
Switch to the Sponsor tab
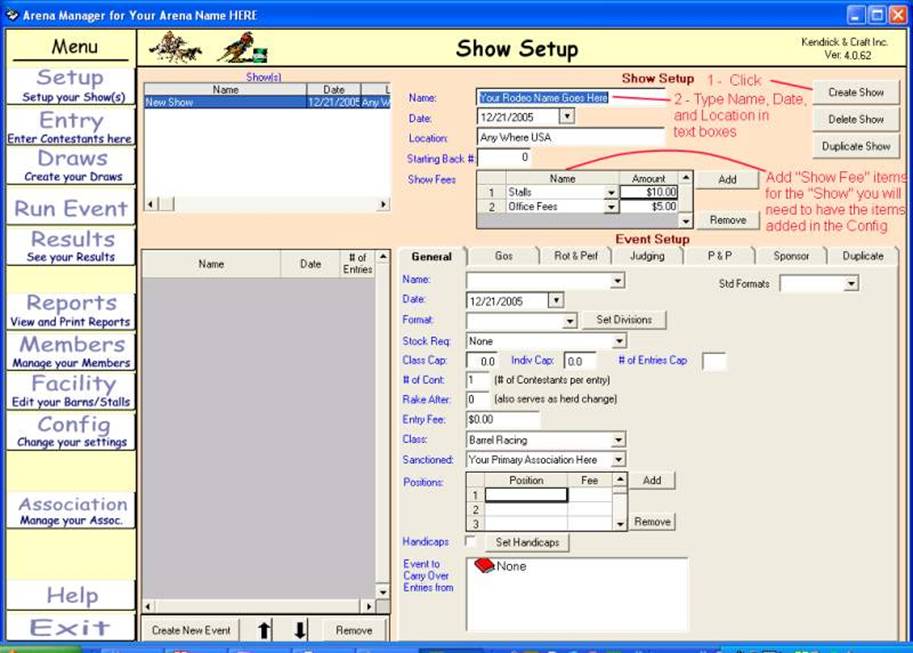point(790,256)
